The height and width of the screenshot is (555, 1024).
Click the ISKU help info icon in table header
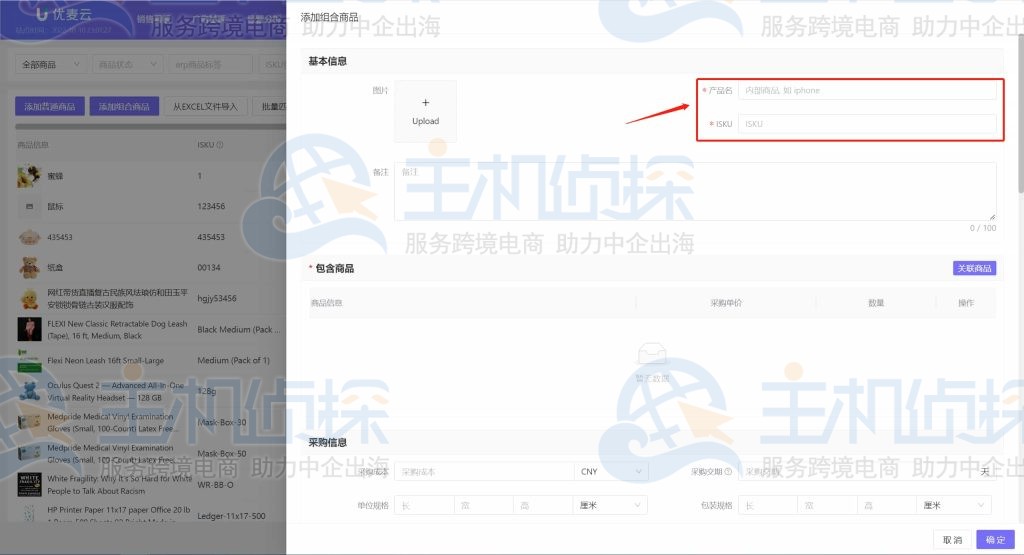pos(220,145)
